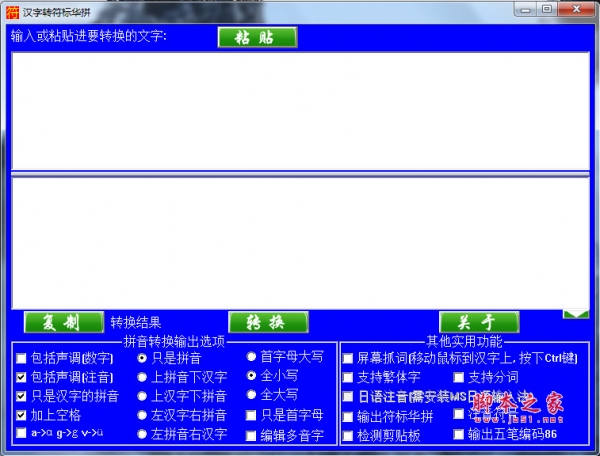Maximize the 汉字转符标华拼 window
Image resolution: width=600 pixels, height=456 pixels.
547,9
